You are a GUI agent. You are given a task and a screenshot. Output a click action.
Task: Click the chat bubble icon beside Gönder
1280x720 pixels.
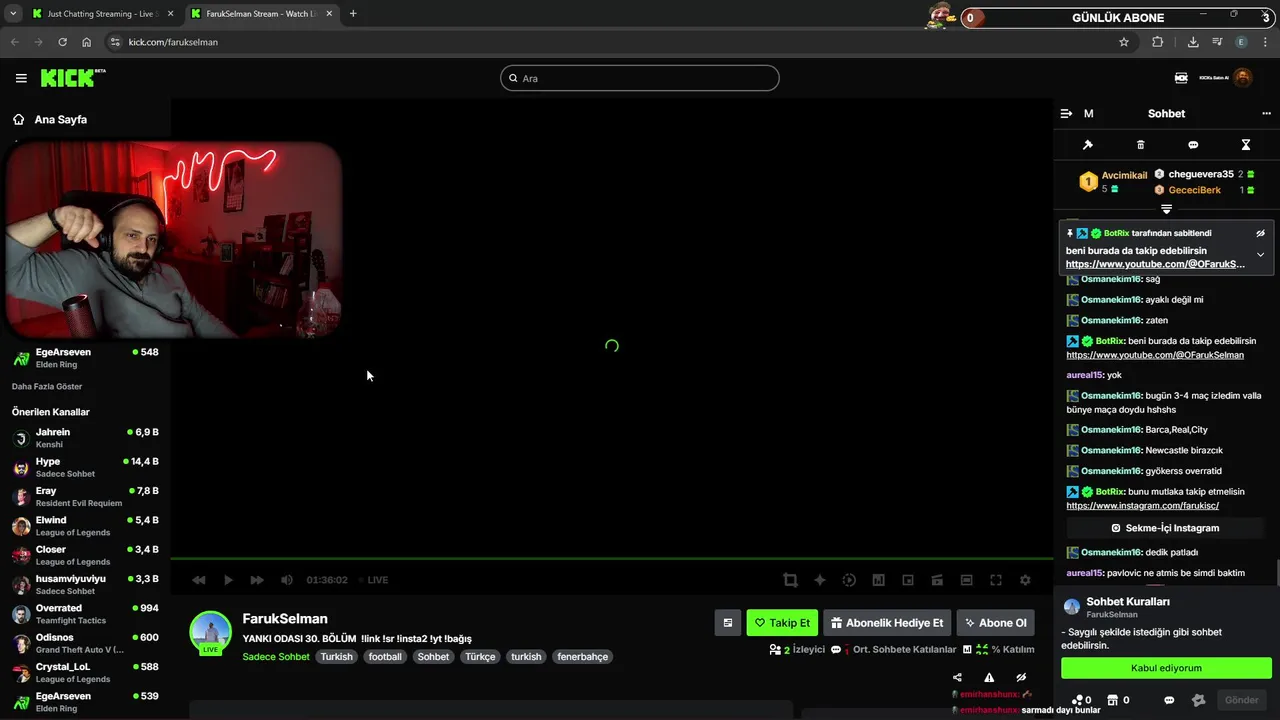tap(1171, 700)
